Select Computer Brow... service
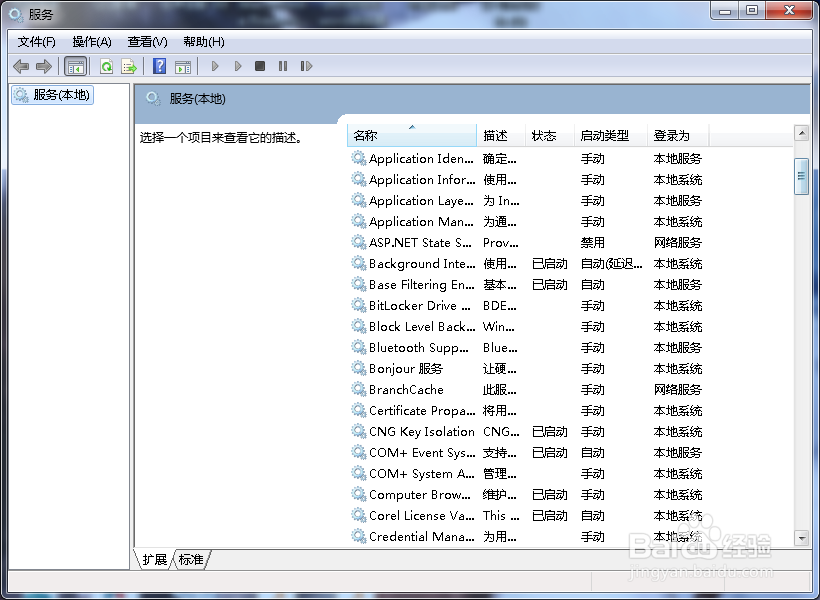820x600 pixels. 527,494
